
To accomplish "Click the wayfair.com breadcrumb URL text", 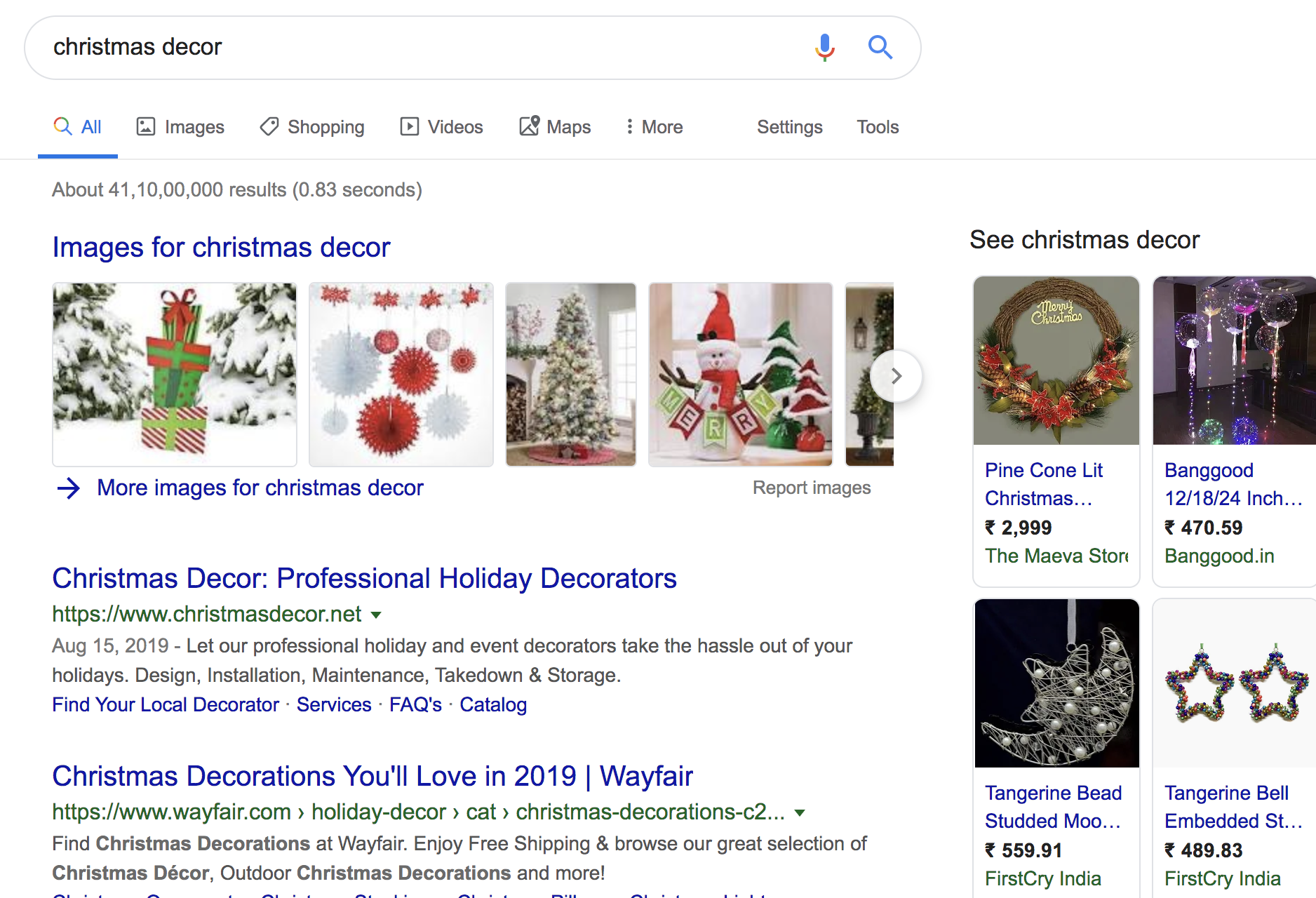I will pyautogui.click(x=418, y=812).
